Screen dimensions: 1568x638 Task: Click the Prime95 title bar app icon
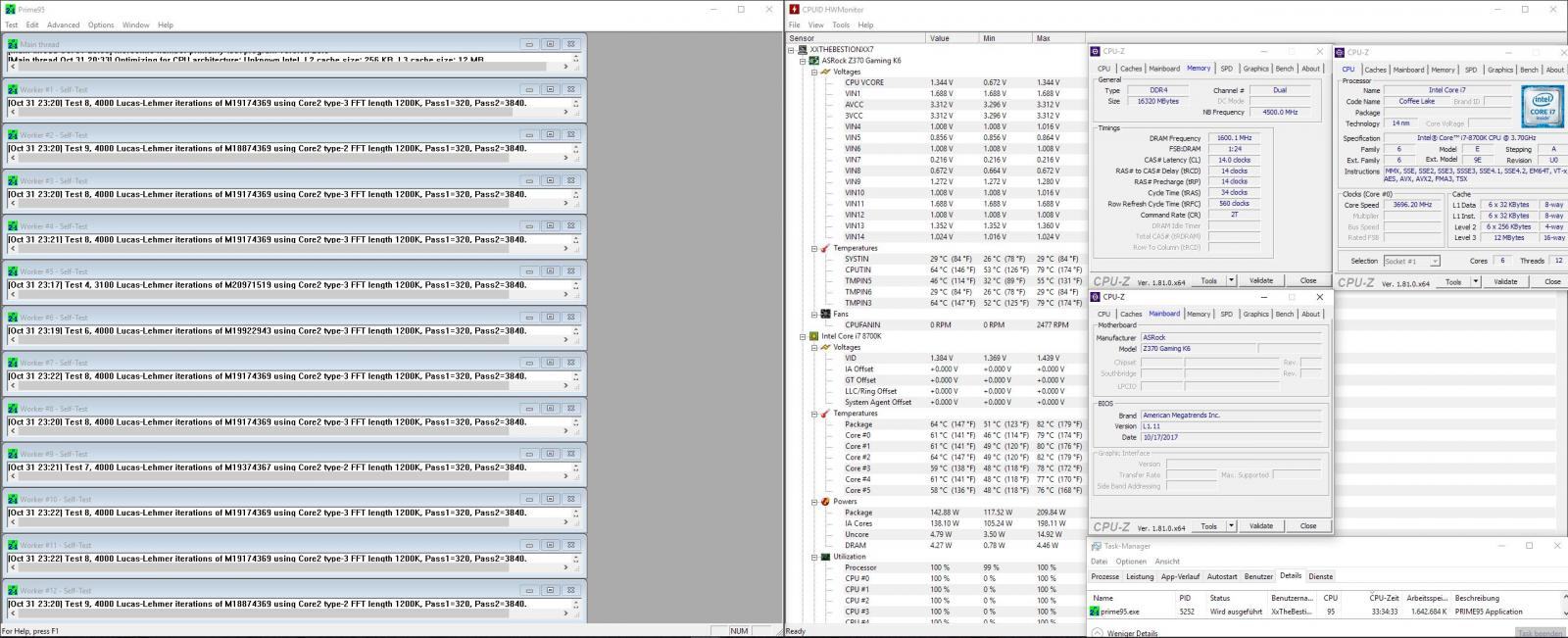pos(10,9)
